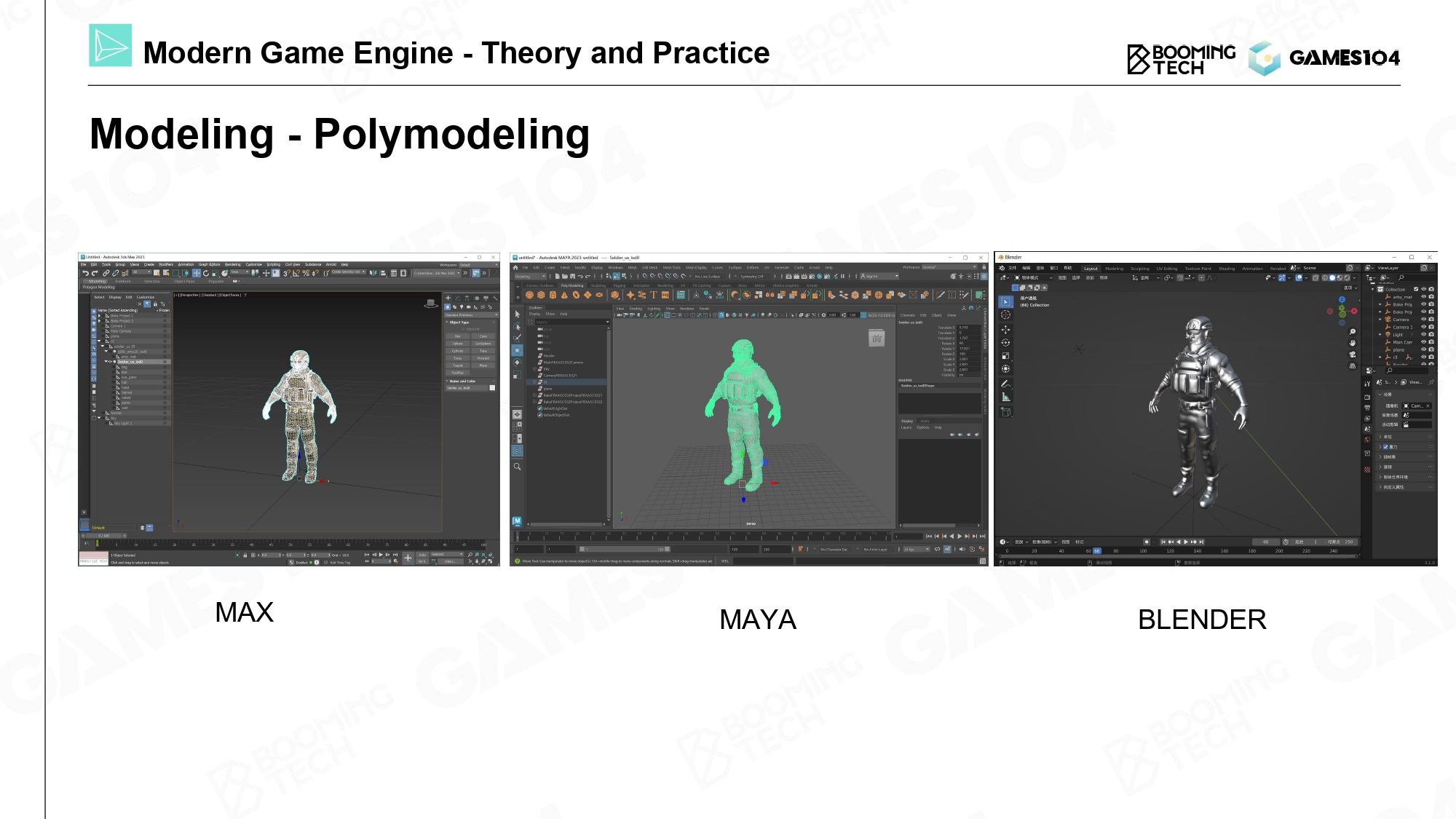This screenshot has height=819, width=1456.
Task: Expand Camera item in Blender outliner
Action: pyautogui.click(x=1380, y=320)
